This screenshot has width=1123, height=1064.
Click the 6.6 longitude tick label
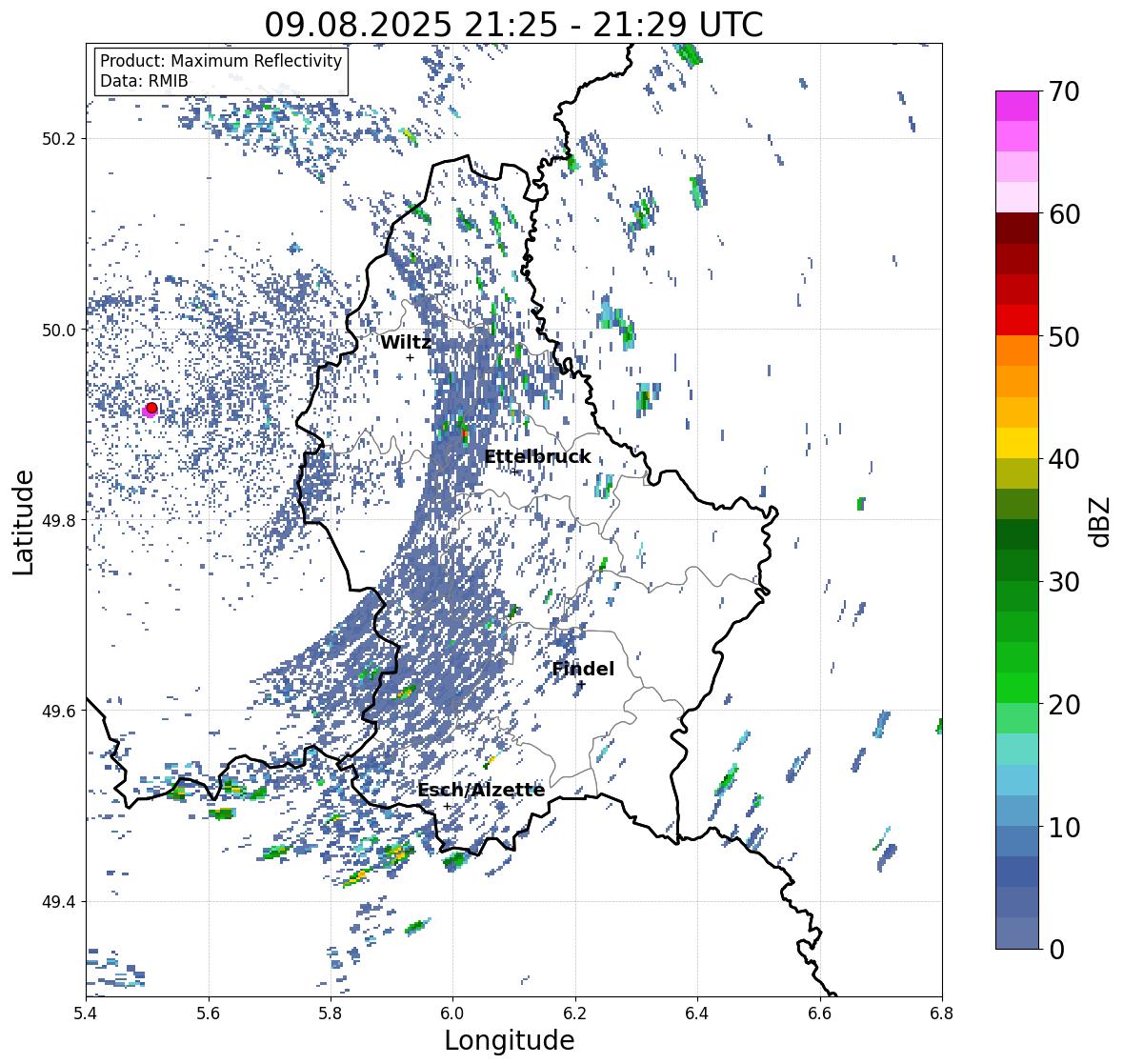820,1013
